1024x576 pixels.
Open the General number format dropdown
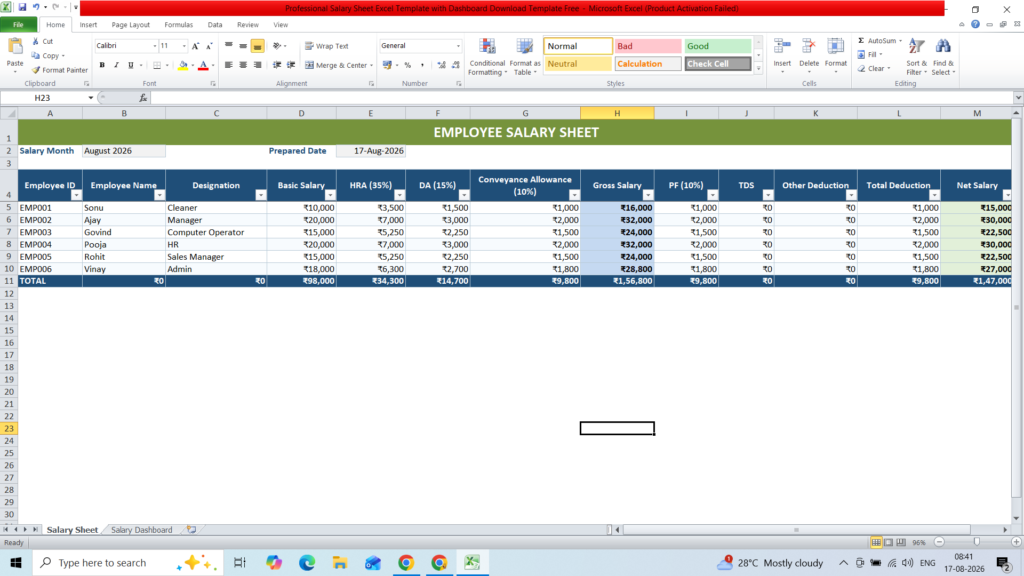point(458,46)
